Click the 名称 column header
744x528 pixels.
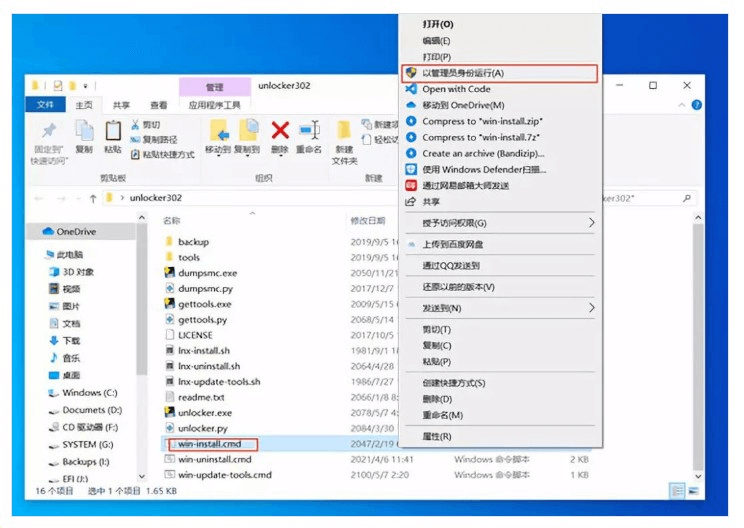172,221
